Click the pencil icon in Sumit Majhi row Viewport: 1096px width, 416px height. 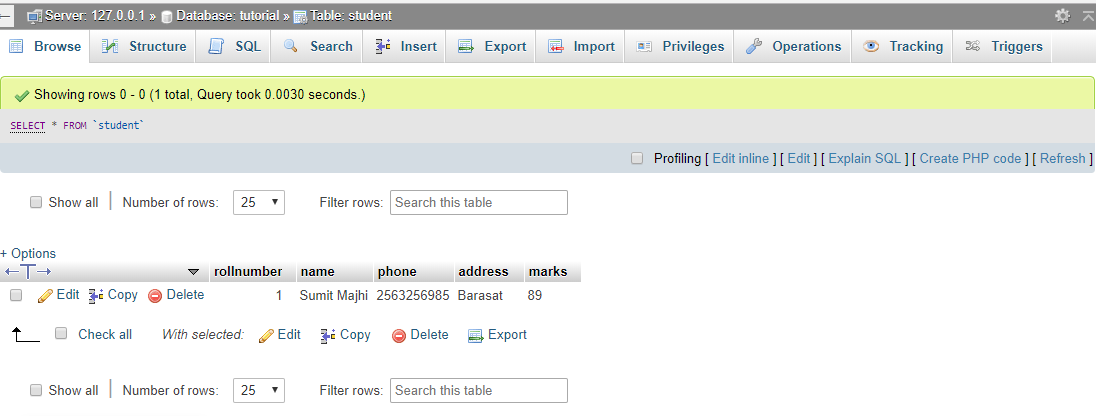tap(45, 296)
